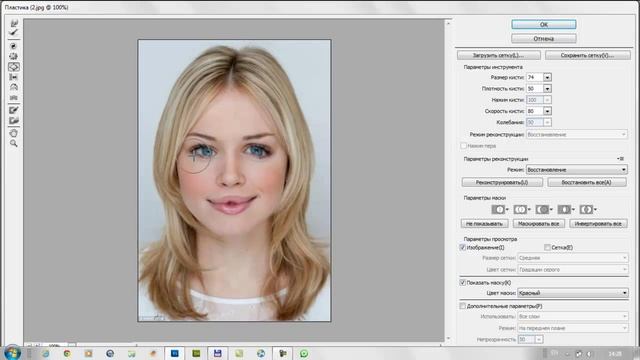
Task: Switch to Photoshop in the taskbar
Action: coord(175,353)
